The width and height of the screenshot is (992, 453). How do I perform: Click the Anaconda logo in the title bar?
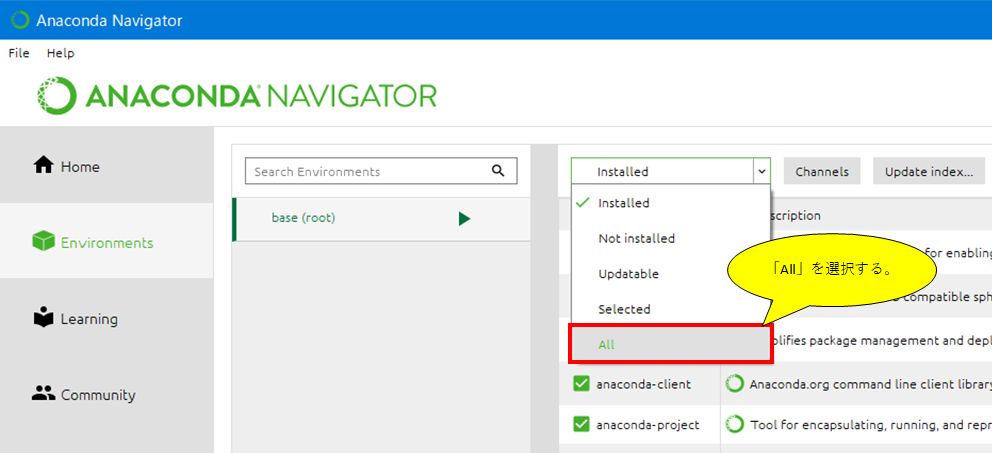tap(20, 20)
